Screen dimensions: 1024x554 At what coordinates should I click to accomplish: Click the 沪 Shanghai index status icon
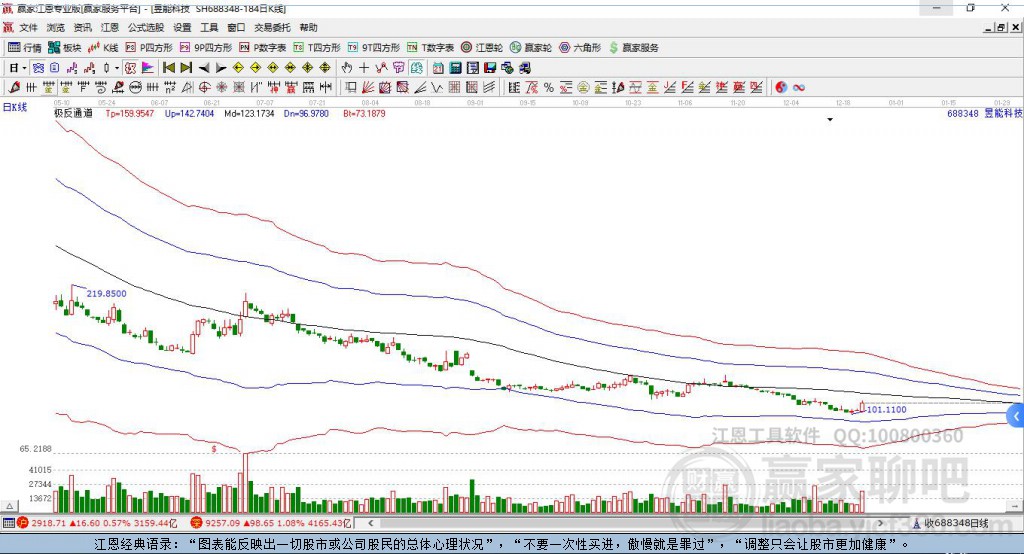point(23,523)
